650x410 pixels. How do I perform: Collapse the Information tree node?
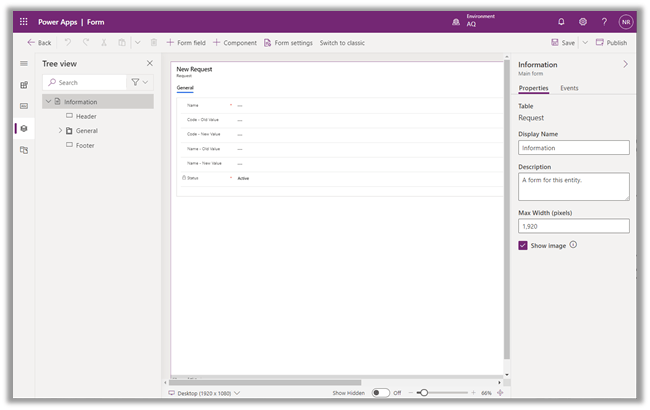tap(47, 102)
